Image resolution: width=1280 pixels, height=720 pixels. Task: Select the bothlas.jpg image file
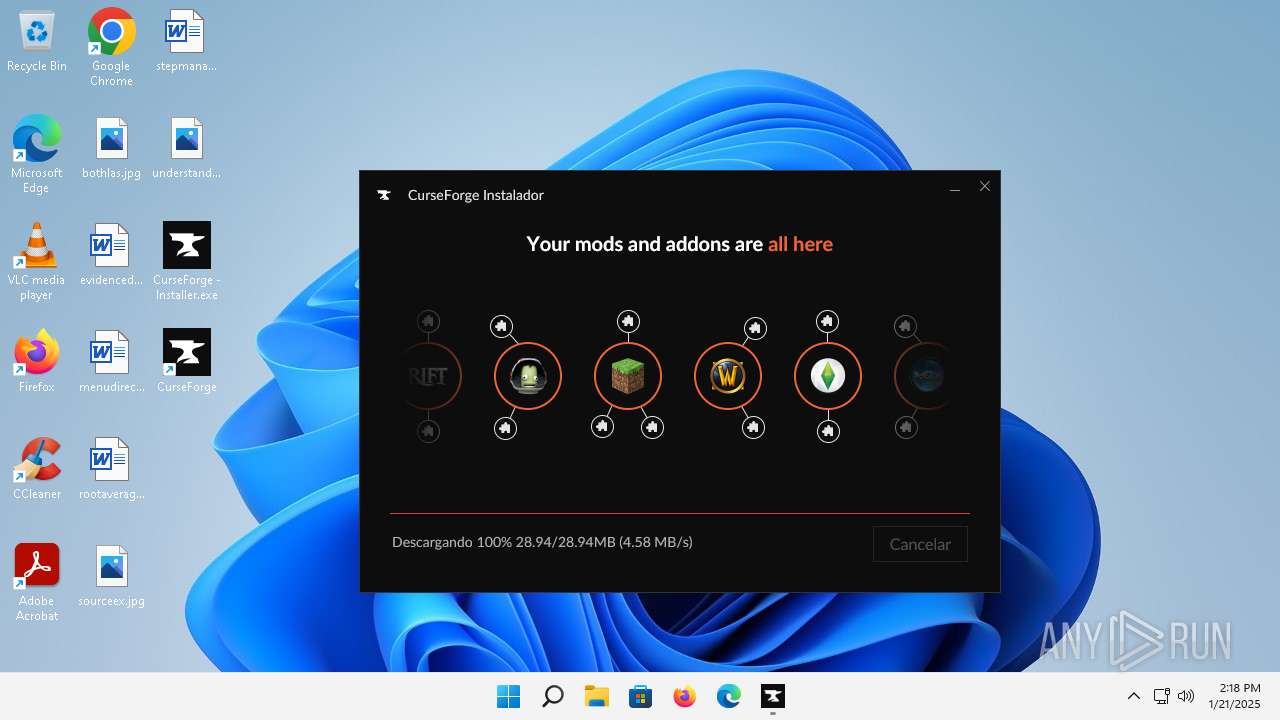(111, 149)
